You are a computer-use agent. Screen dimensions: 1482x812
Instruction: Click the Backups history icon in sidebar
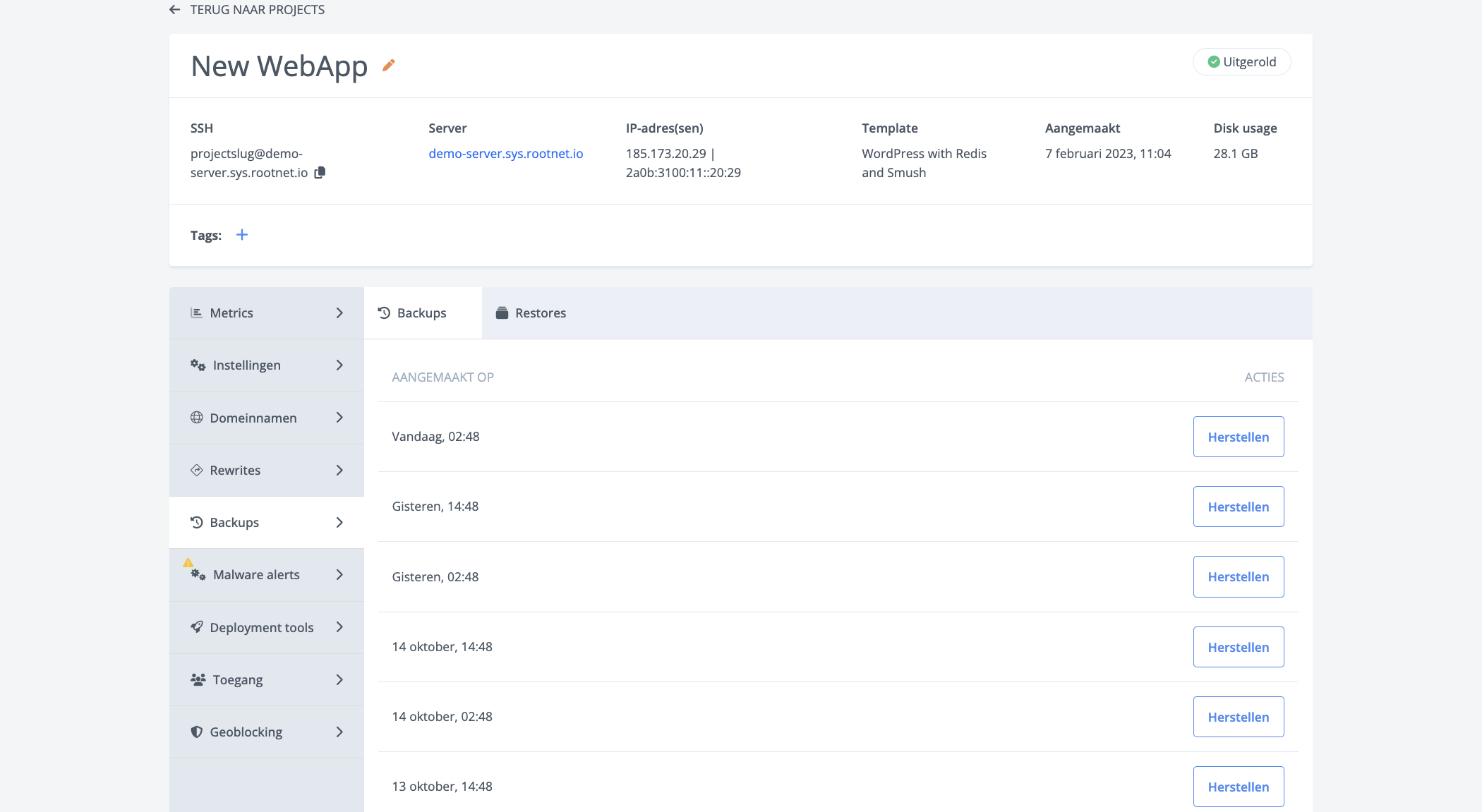(197, 522)
